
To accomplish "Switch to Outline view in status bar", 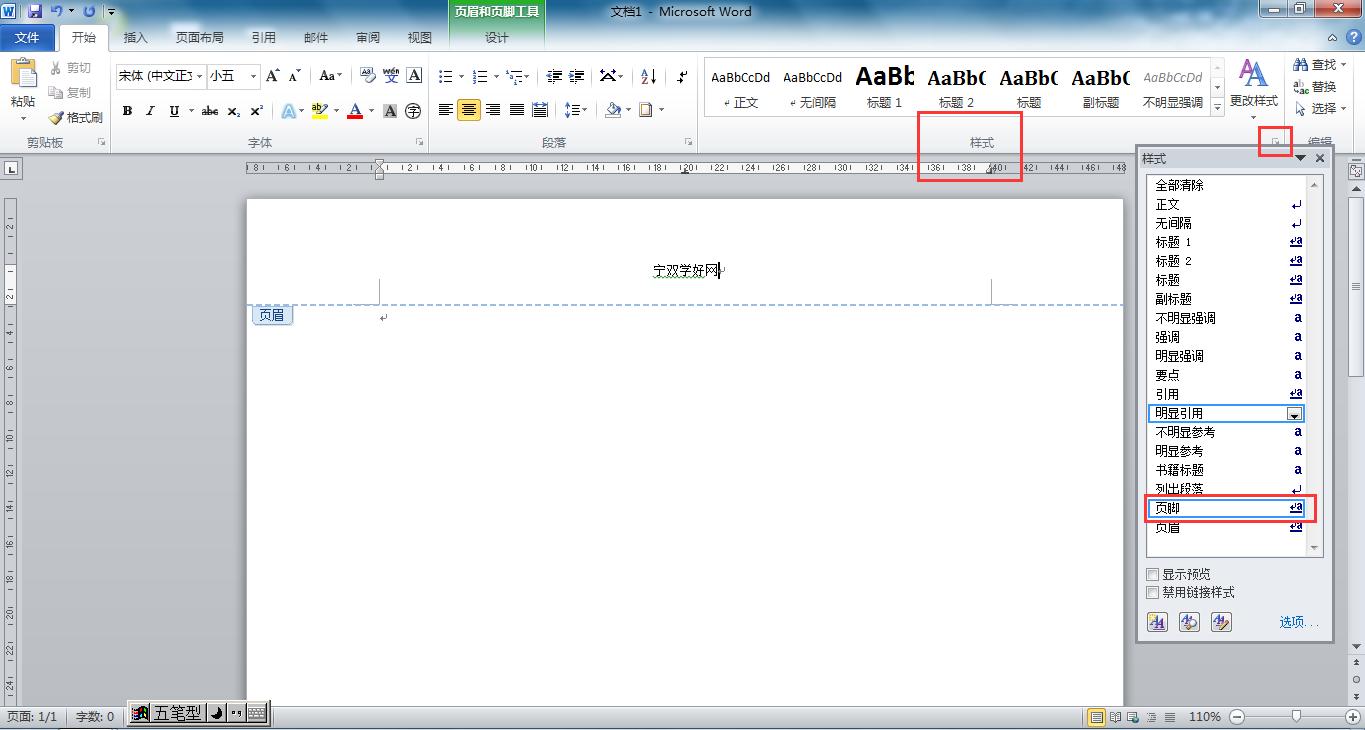I will tap(1150, 716).
